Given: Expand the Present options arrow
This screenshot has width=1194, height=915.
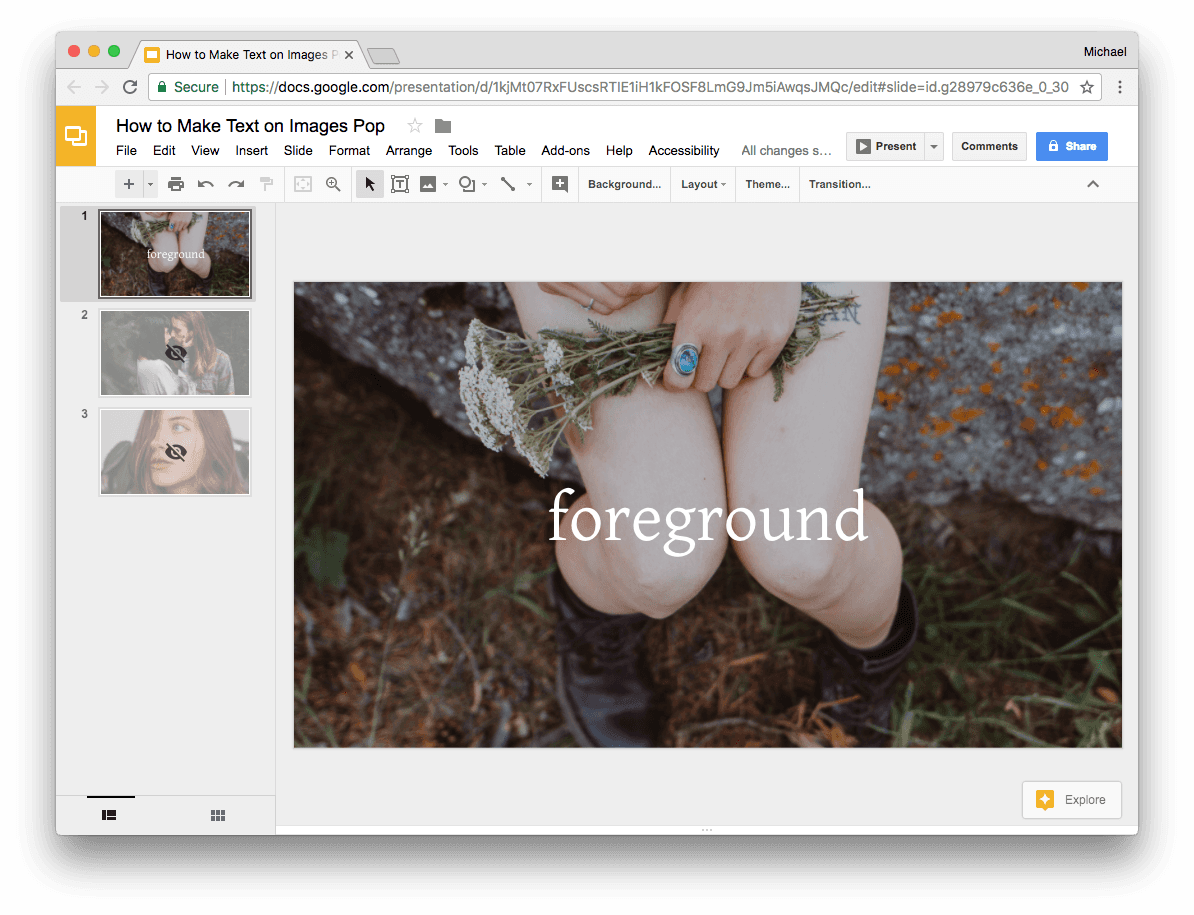Looking at the screenshot, I should 934,146.
